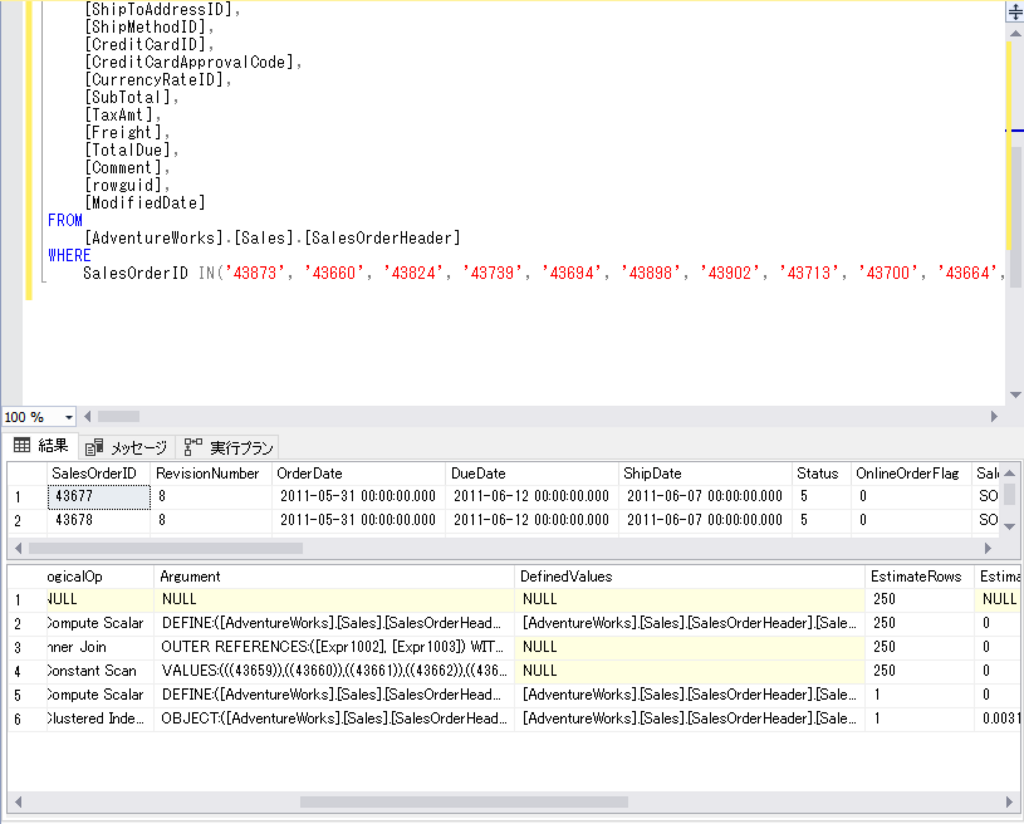Click editor horizontal scrollbar right arrow

994,417
